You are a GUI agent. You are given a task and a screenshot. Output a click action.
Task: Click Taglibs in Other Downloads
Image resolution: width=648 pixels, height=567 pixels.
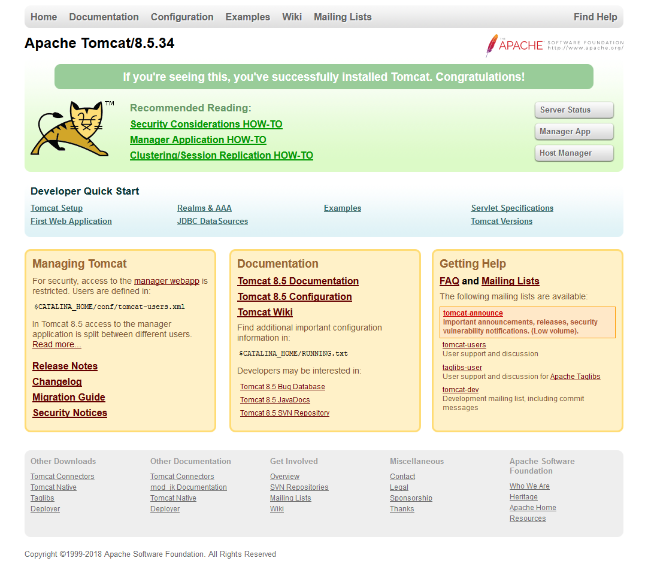tap(42, 498)
